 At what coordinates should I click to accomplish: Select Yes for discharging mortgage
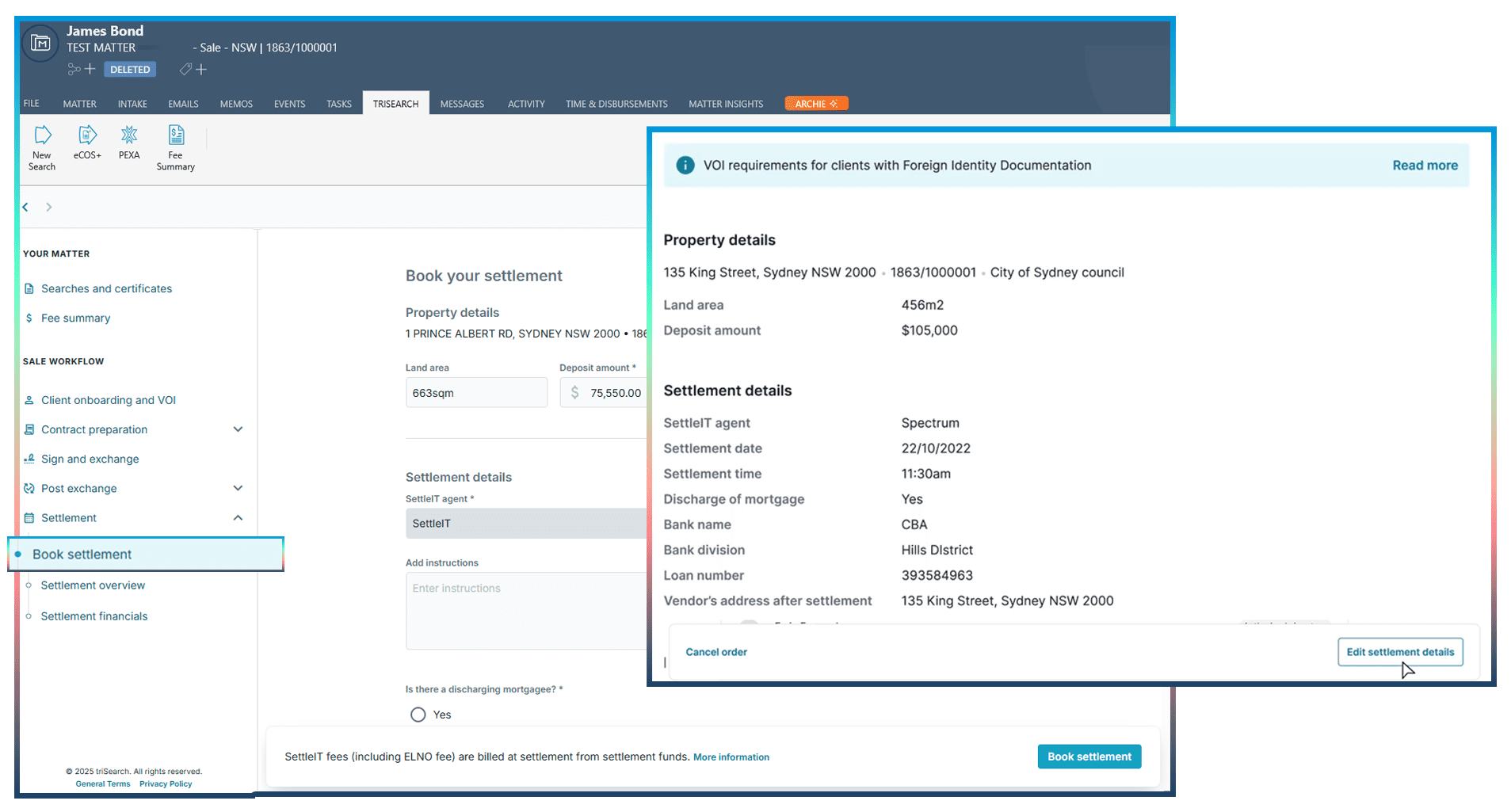[418, 715]
